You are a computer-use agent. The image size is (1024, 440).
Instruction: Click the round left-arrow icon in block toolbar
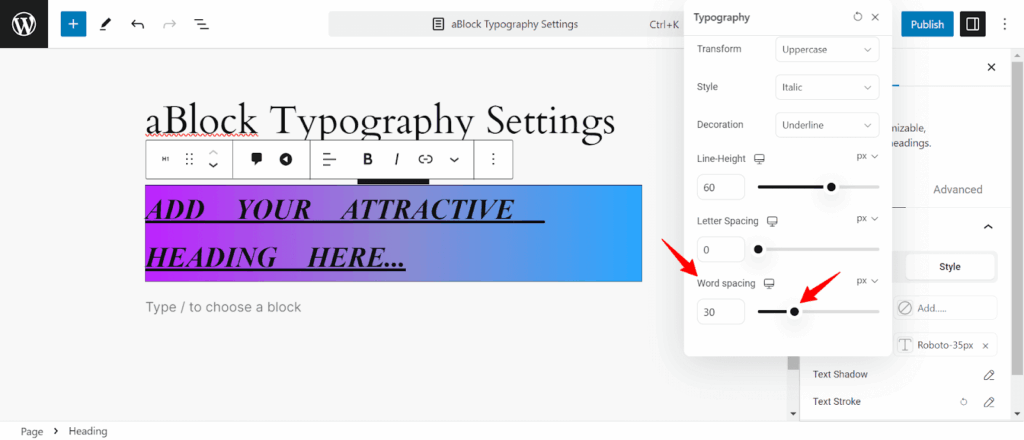285,159
